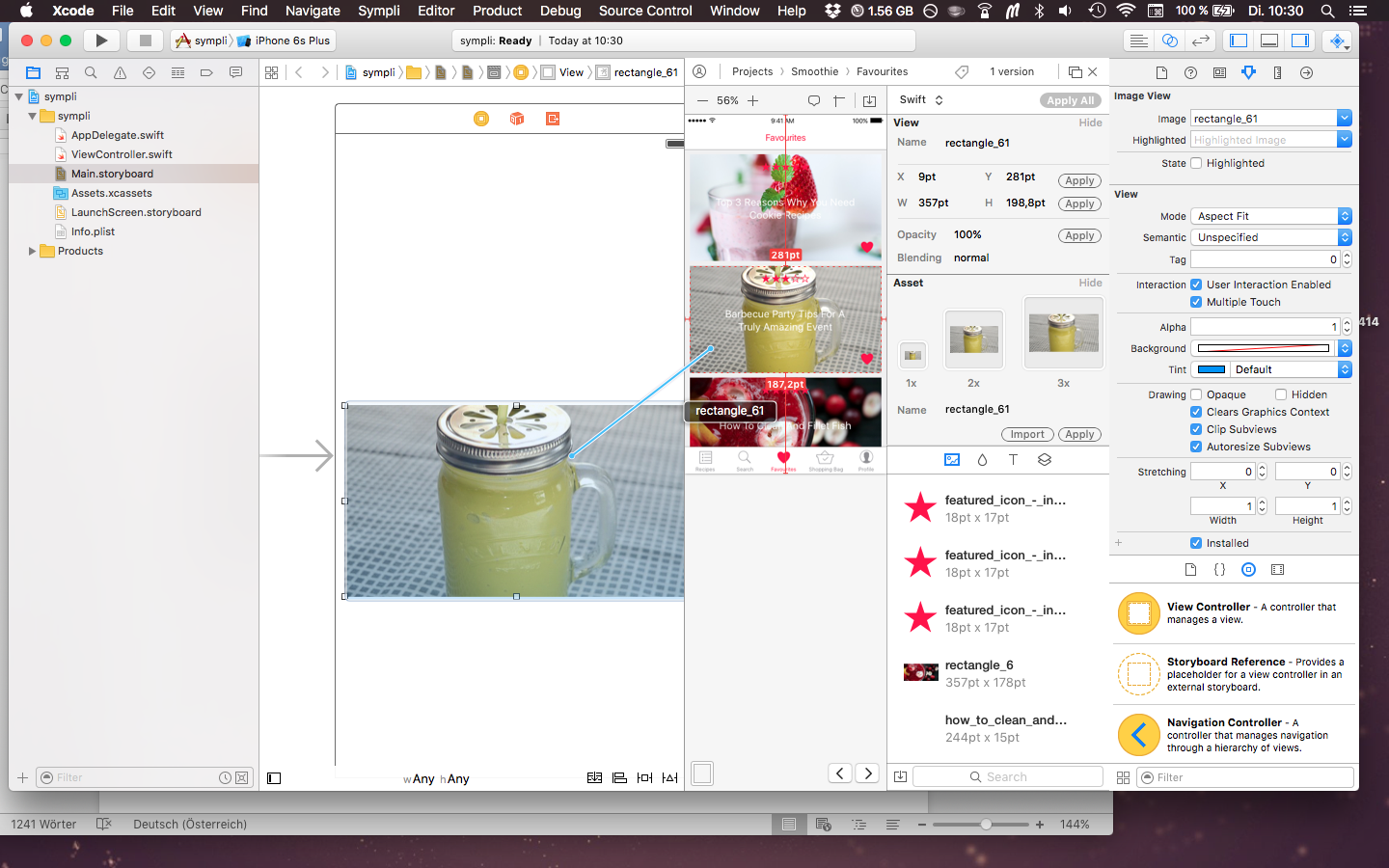Zoom in on the Sympli preview

tap(752, 100)
